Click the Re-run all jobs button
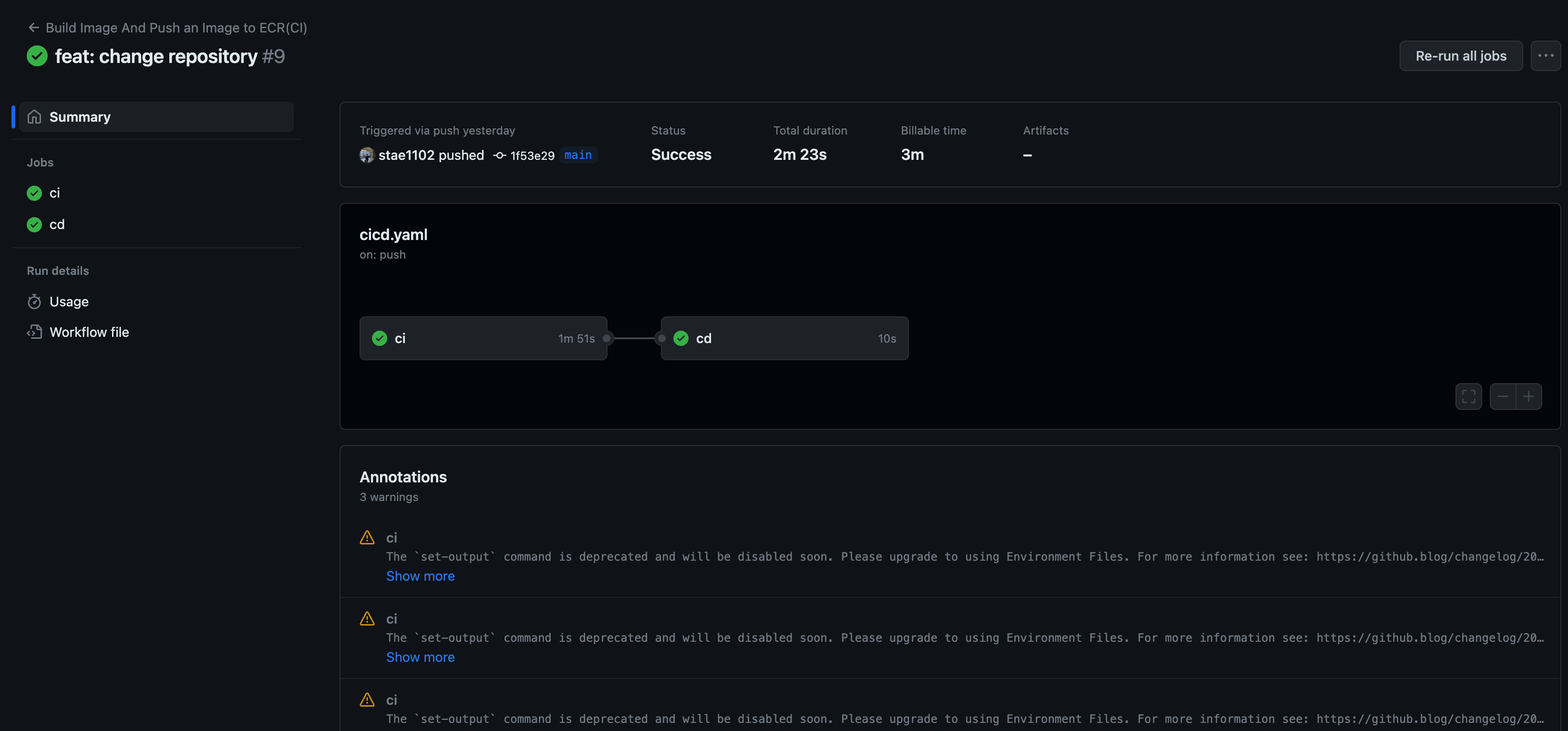Image resolution: width=1568 pixels, height=731 pixels. coord(1460,55)
